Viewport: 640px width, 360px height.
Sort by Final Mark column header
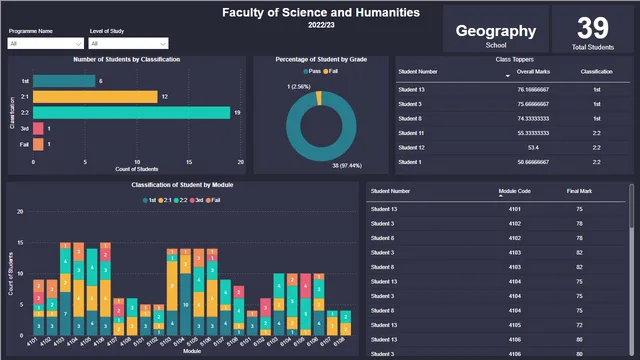click(579, 191)
